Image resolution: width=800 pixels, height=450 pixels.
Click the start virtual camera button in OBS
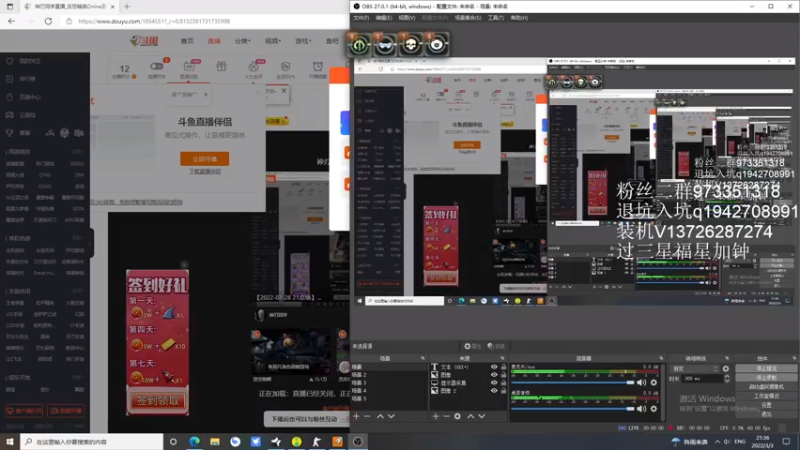tap(766, 387)
